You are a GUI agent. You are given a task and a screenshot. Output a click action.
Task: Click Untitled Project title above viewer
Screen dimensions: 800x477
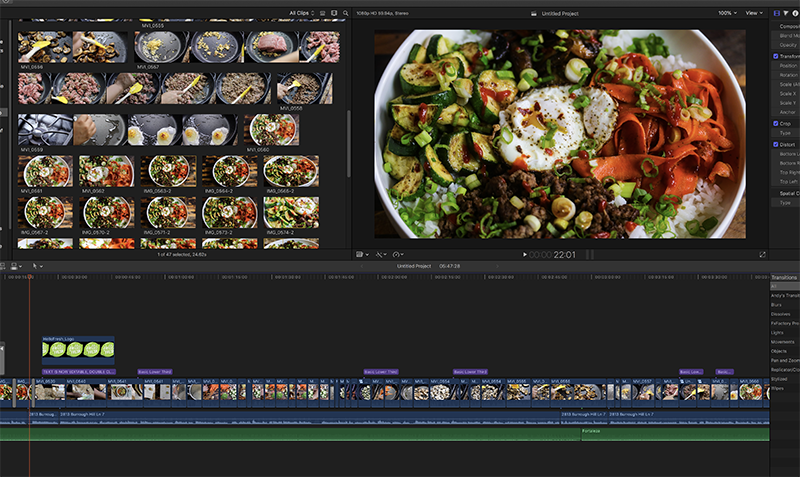(x=560, y=14)
